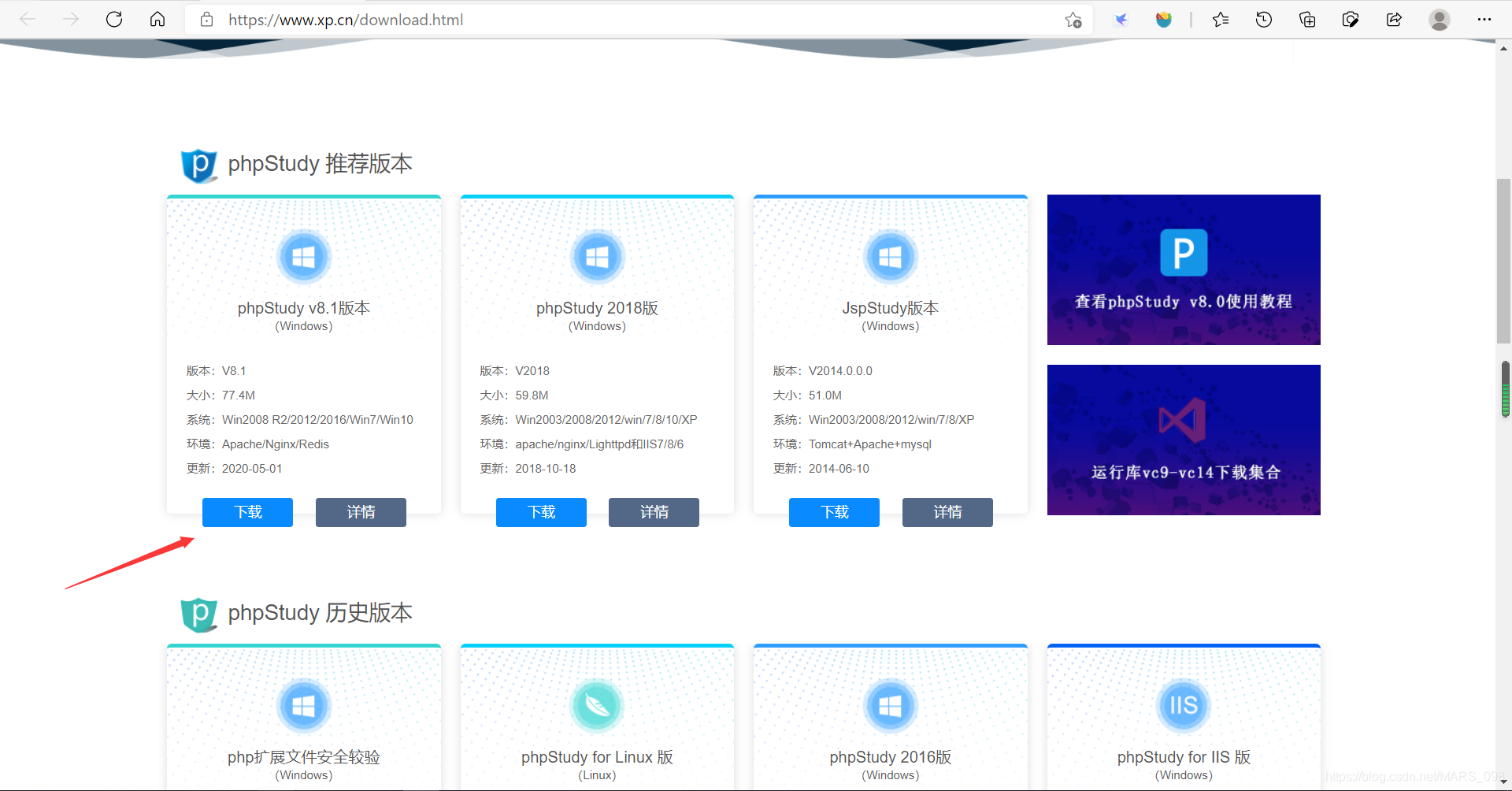This screenshot has width=1512, height=791.
Task: Click the phpStudy 2016 Windows icon
Action: point(891,706)
